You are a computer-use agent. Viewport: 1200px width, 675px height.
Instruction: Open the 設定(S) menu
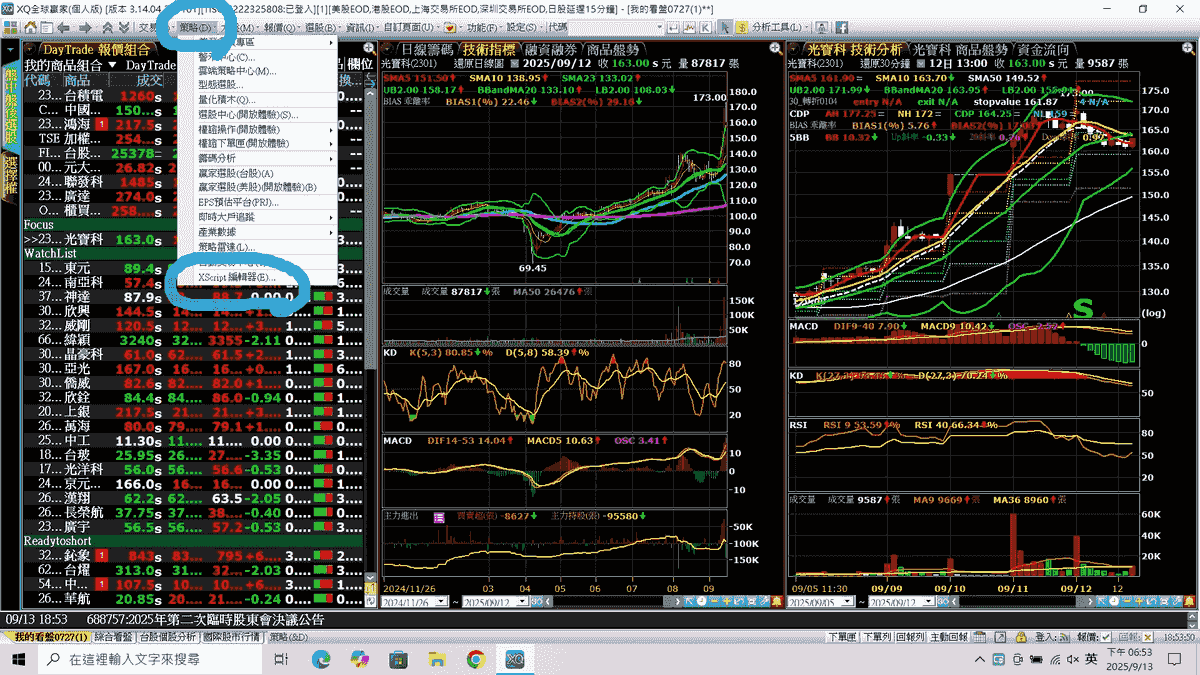click(x=522, y=27)
